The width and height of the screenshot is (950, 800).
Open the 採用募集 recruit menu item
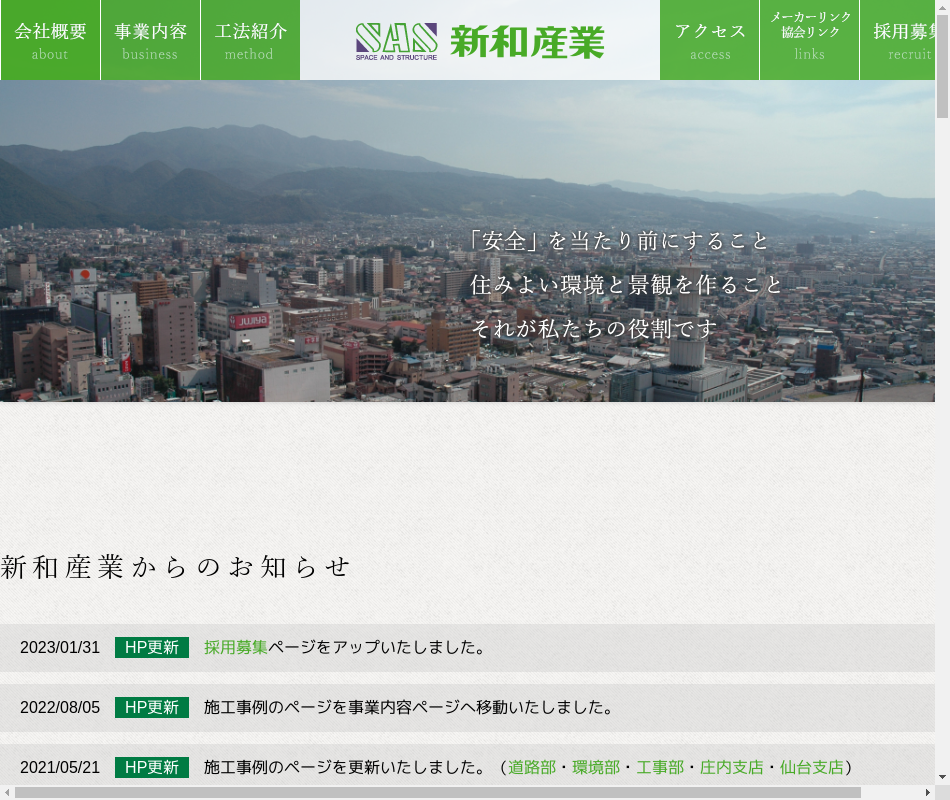pyautogui.click(x=900, y=40)
